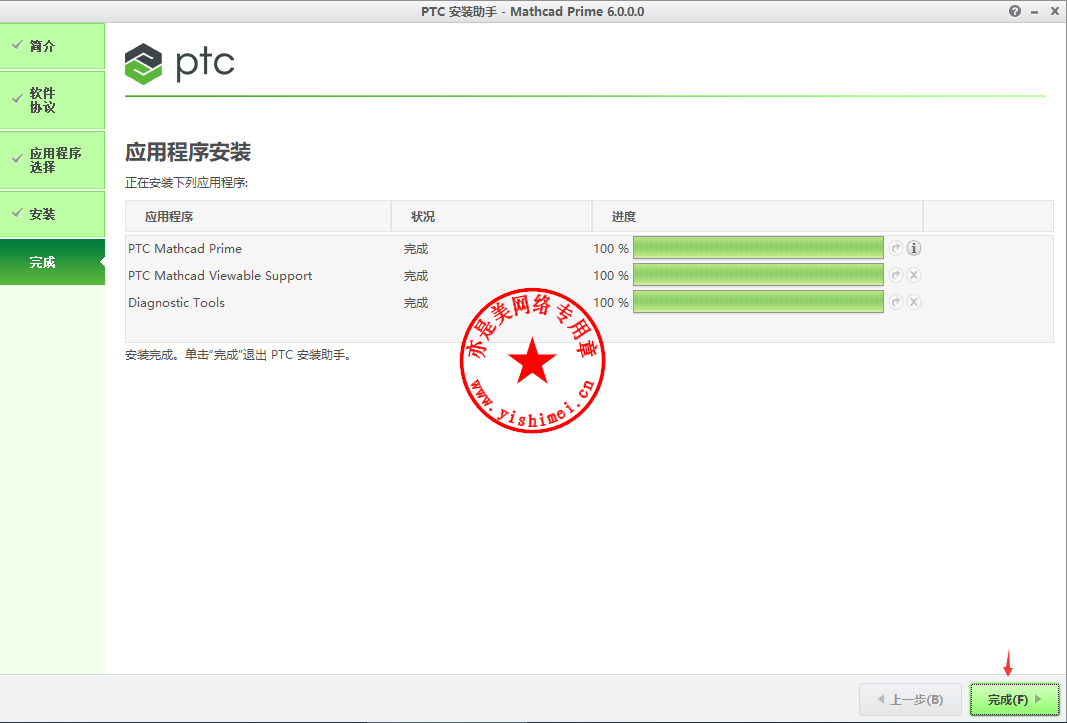Click the Mathcad Viewable Support progress bar
The image size is (1067, 723).
tap(758, 275)
